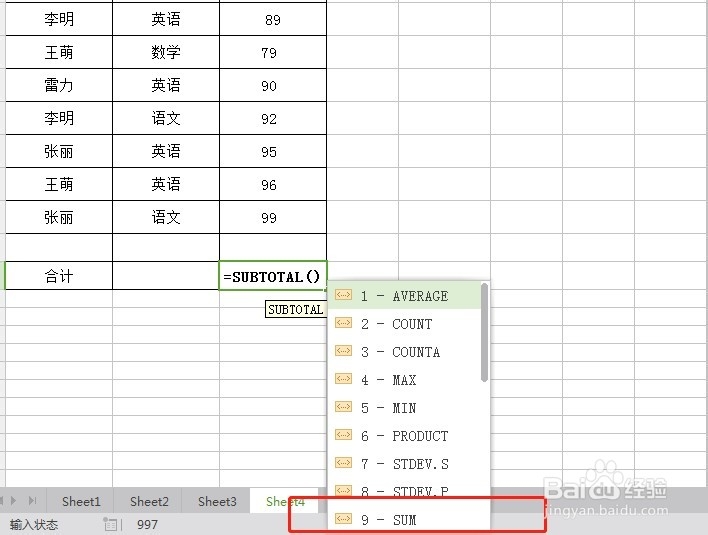Choose 5 - MIN function option
Viewport: 708px width, 535px height.
(x=404, y=408)
